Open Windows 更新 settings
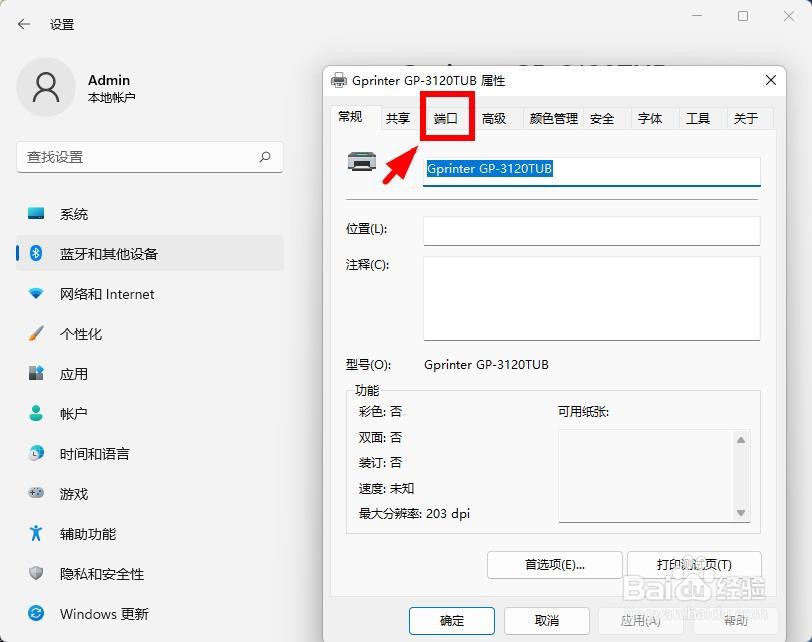This screenshot has width=812, height=642. point(150,614)
